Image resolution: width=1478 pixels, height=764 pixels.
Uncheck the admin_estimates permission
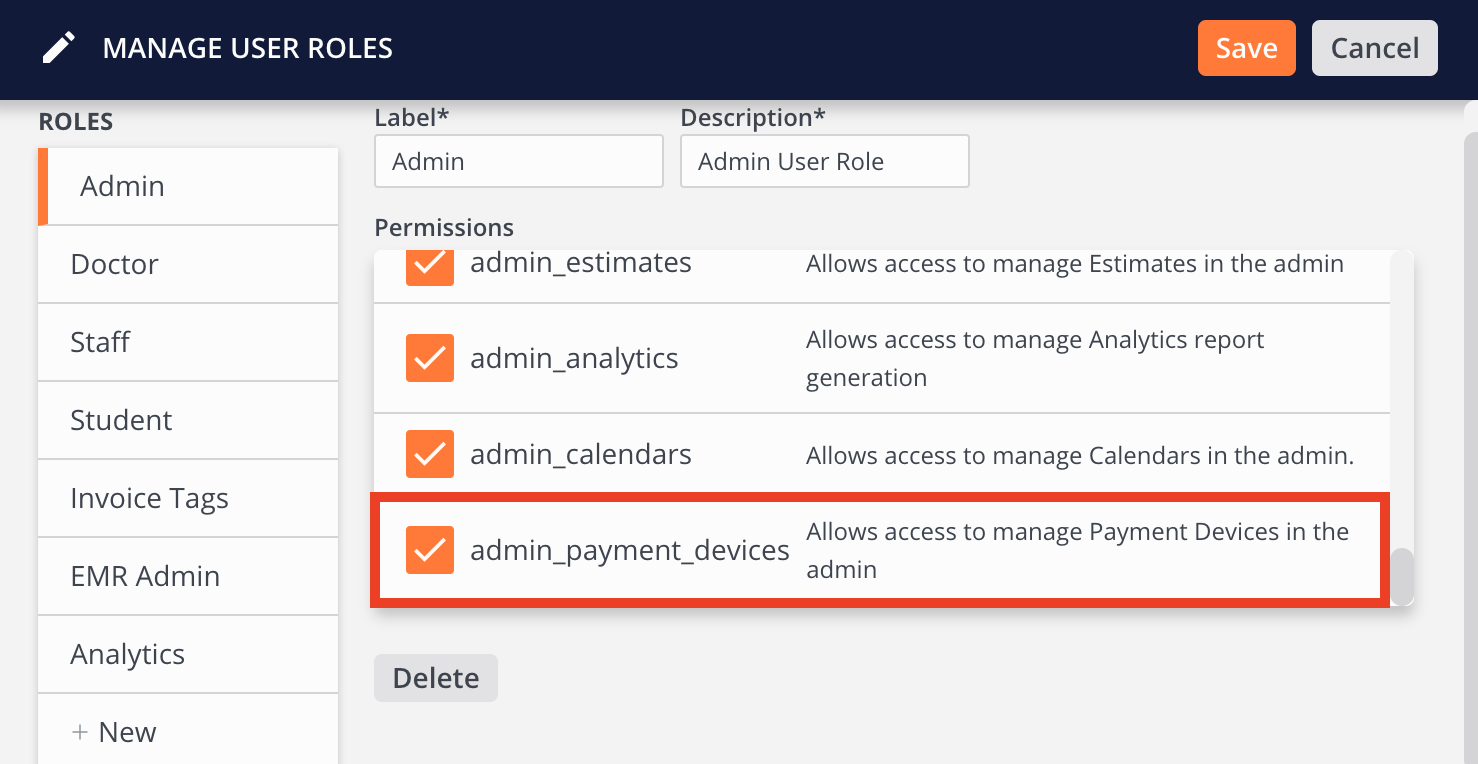(430, 266)
